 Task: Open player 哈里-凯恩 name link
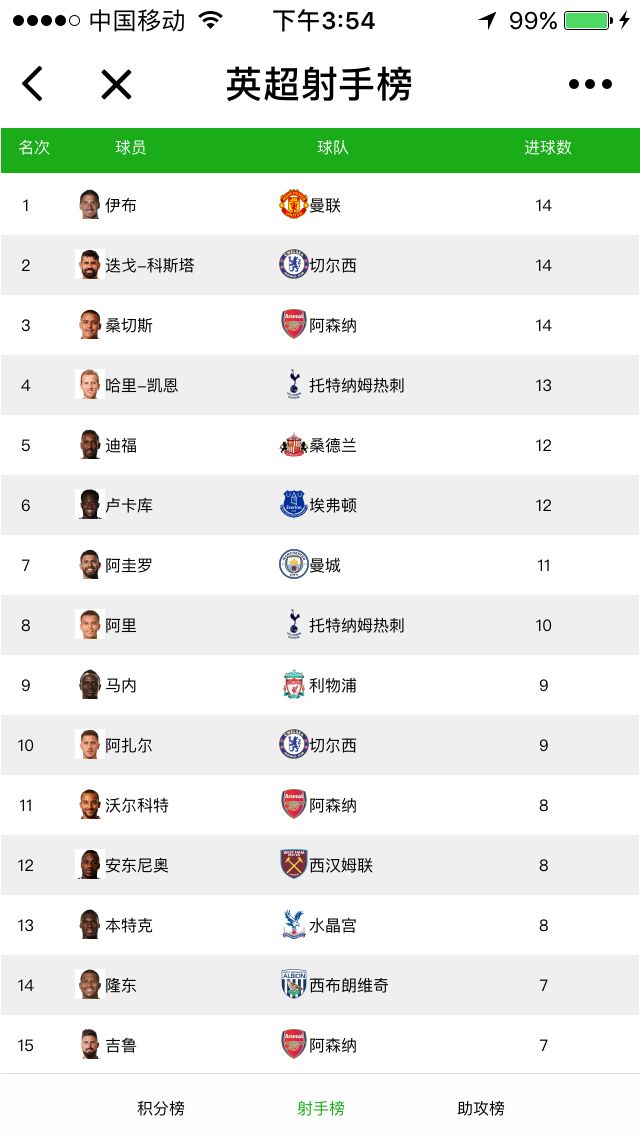[142, 385]
